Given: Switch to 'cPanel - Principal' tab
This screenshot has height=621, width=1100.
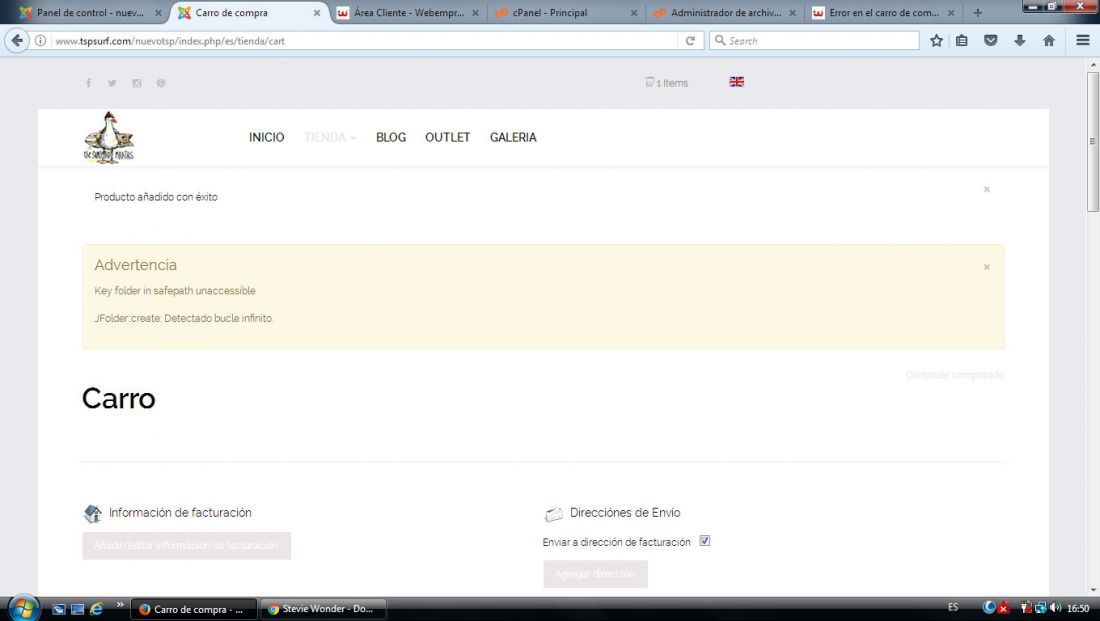Looking at the screenshot, I should coord(567,13).
